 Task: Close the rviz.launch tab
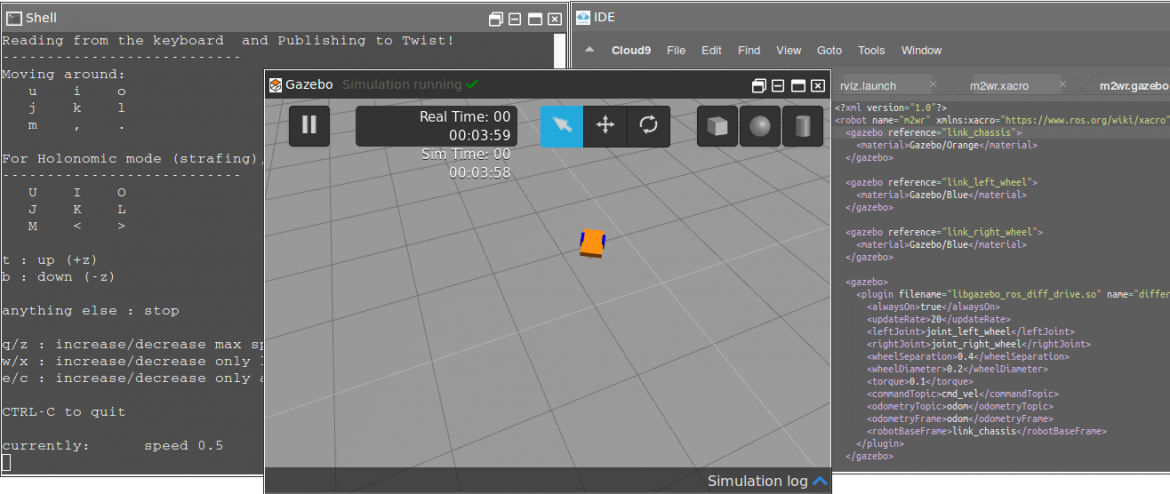(x=932, y=85)
